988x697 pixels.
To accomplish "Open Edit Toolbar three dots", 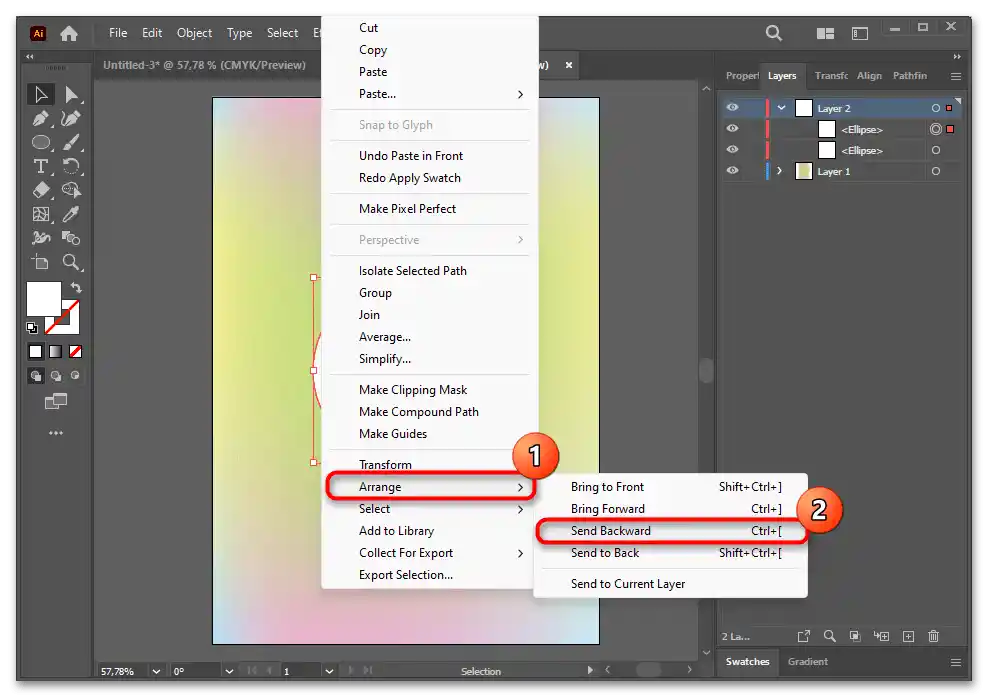I will point(55,433).
